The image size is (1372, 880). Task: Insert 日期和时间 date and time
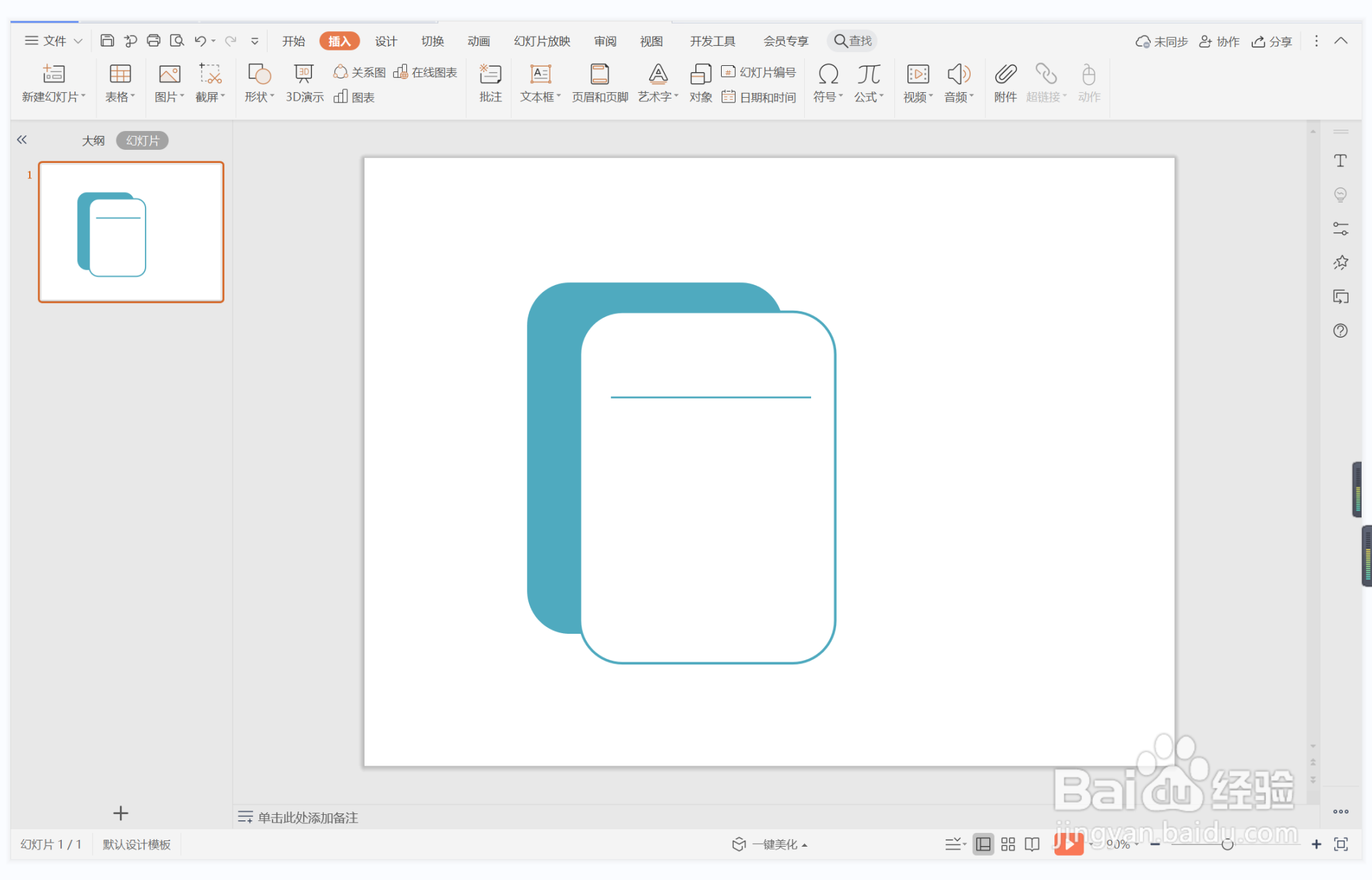(x=759, y=97)
